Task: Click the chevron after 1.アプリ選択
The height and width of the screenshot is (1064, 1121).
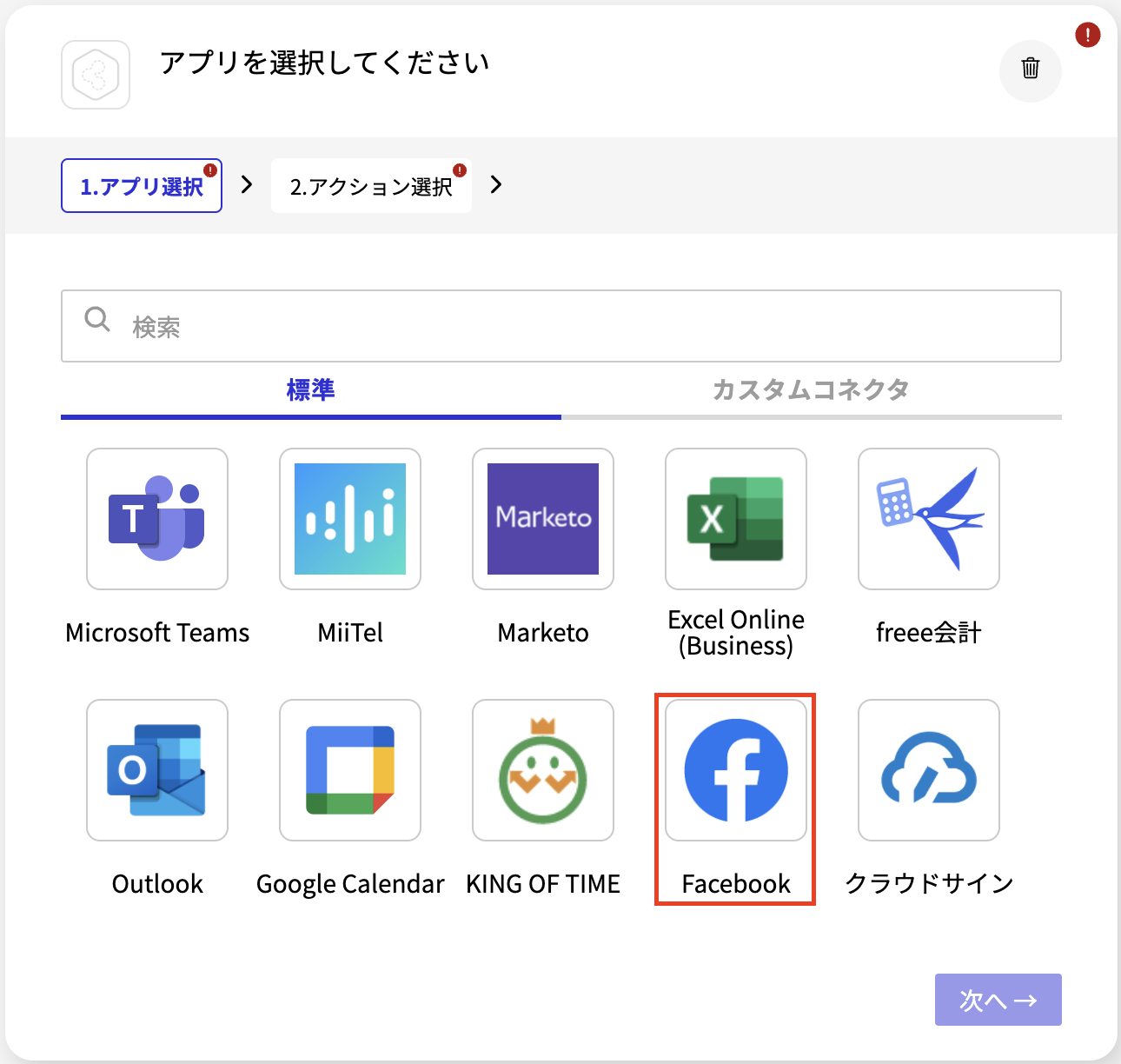Action: pos(247,184)
